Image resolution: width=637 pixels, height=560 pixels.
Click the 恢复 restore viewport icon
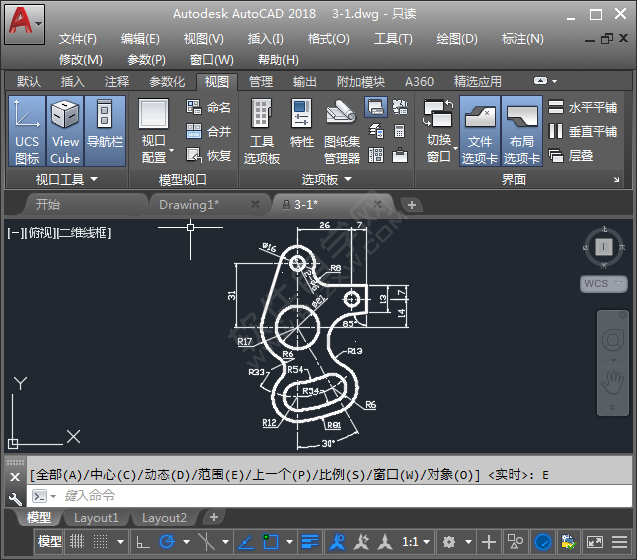(x=194, y=155)
